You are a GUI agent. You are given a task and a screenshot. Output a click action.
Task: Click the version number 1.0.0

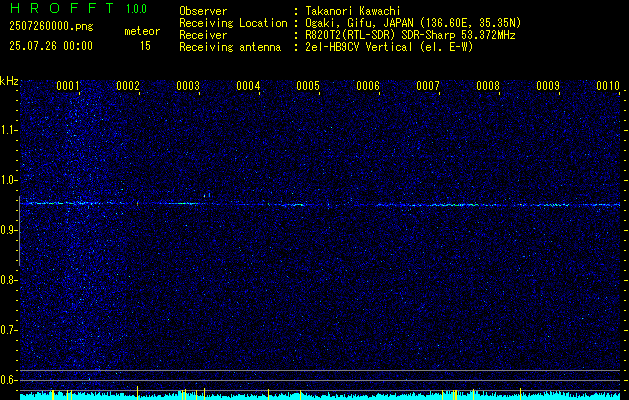pyautogui.click(x=136, y=9)
